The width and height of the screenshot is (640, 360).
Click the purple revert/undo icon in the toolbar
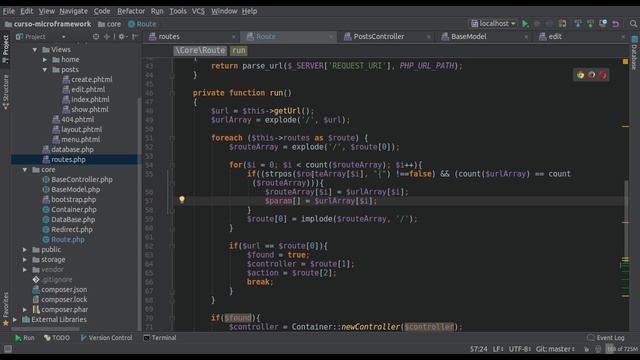pos(616,24)
